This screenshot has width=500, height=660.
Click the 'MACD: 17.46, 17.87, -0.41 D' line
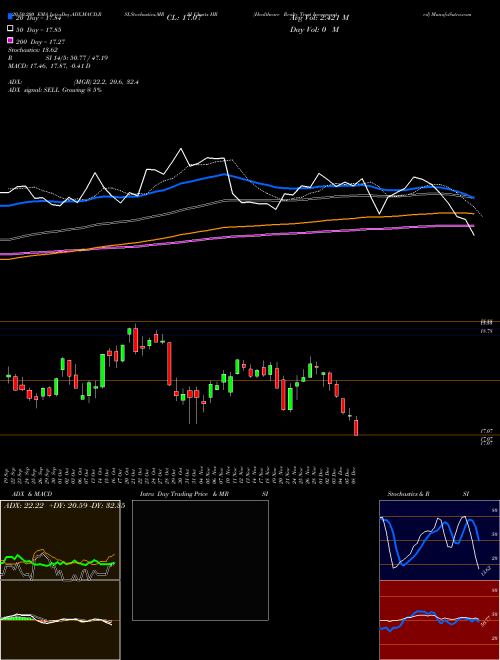pos(49,66)
